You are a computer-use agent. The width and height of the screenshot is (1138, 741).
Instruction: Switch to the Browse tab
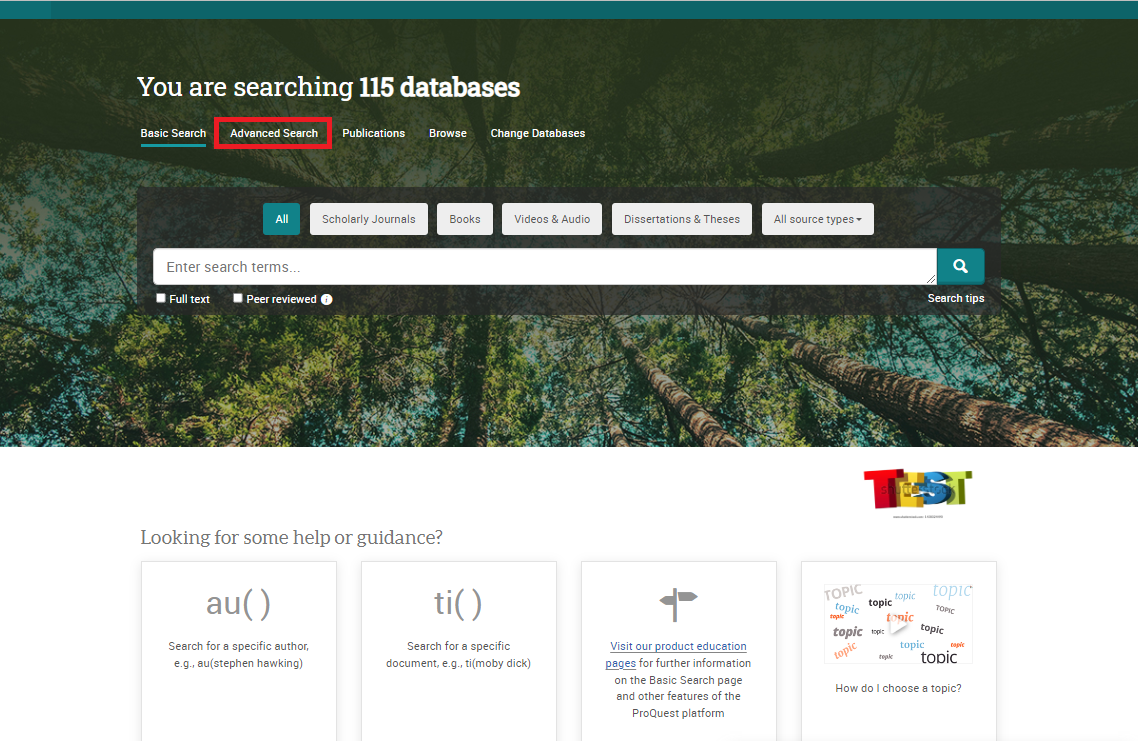[x=447, y=132]
